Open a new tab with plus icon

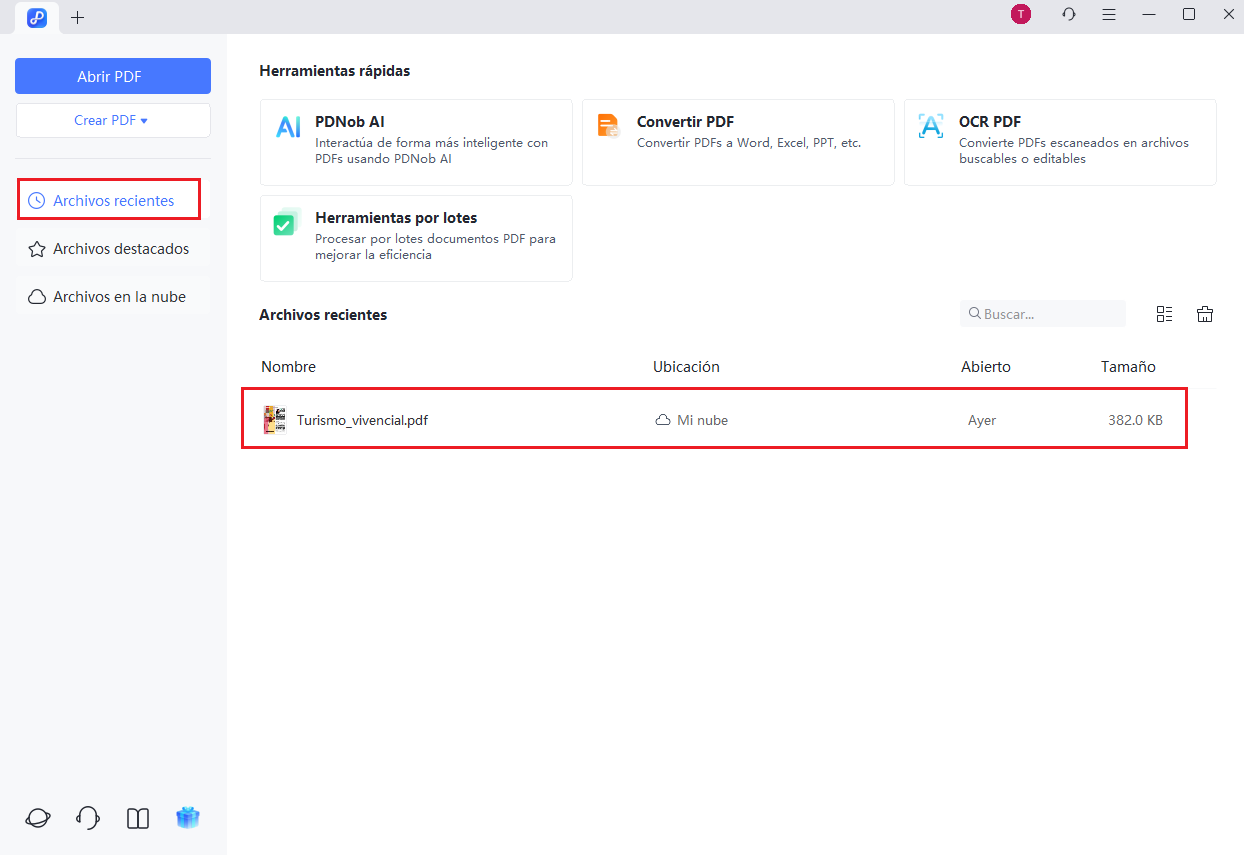pyautogui.click(x=78, y=17)
